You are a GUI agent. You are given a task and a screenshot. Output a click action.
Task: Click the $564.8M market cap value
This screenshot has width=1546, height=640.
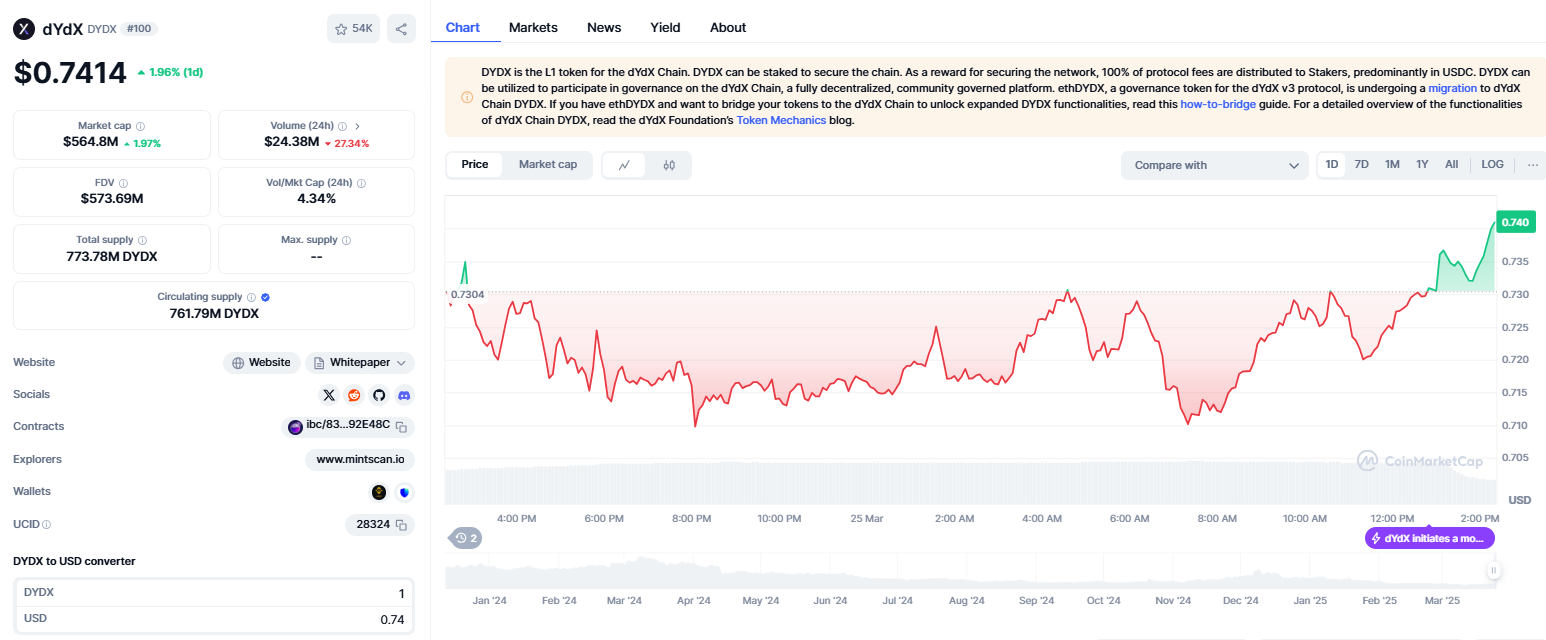coord(90,142)
